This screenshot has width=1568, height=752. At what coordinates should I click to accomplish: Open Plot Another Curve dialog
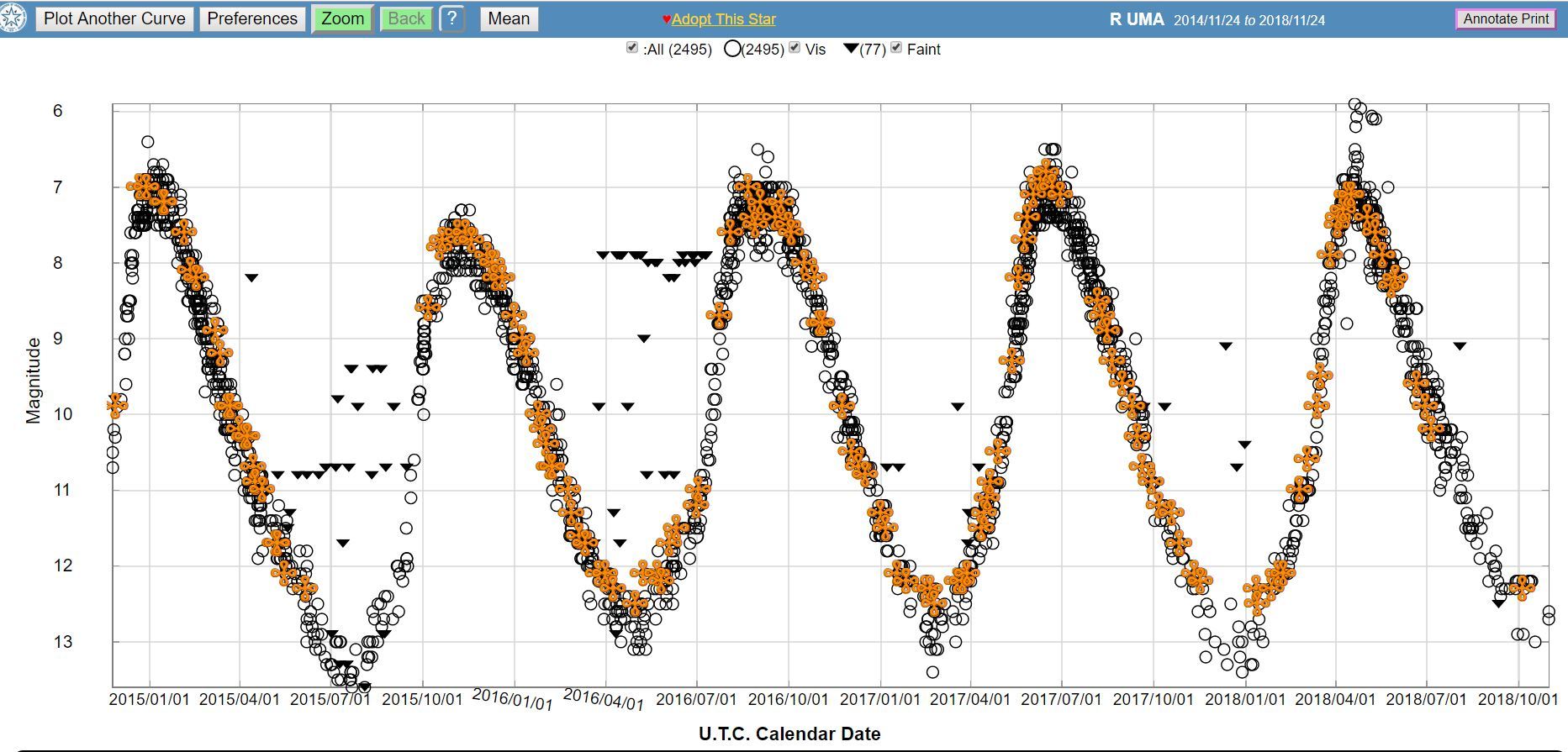(114, 18)
